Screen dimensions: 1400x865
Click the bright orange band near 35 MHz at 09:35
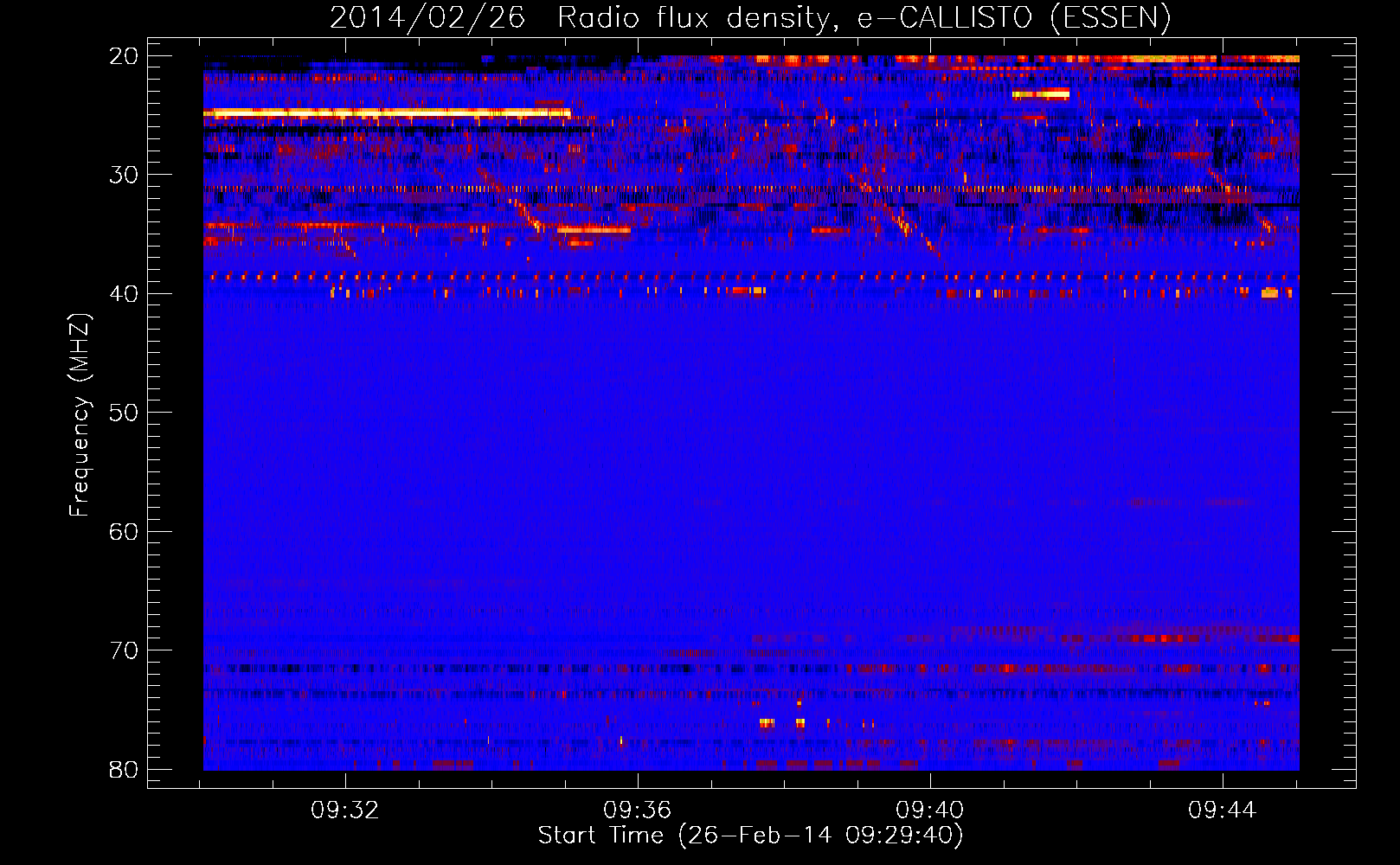(594, 230)
